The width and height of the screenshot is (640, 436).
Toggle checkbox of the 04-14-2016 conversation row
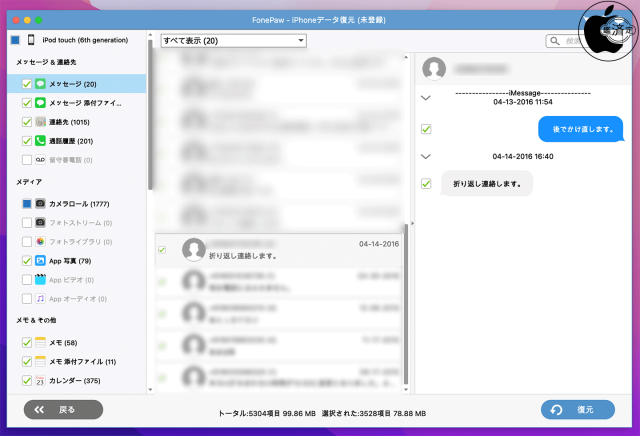(162, 249)
